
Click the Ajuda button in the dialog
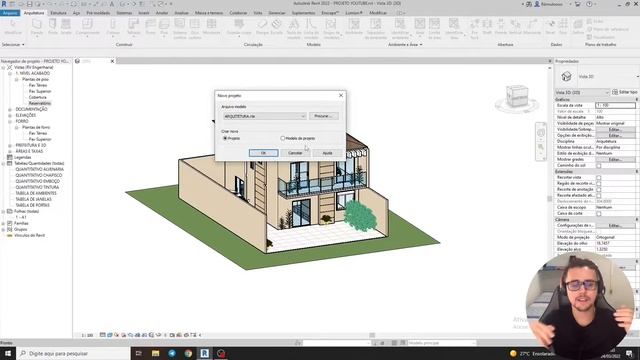(x=327, y=153)
